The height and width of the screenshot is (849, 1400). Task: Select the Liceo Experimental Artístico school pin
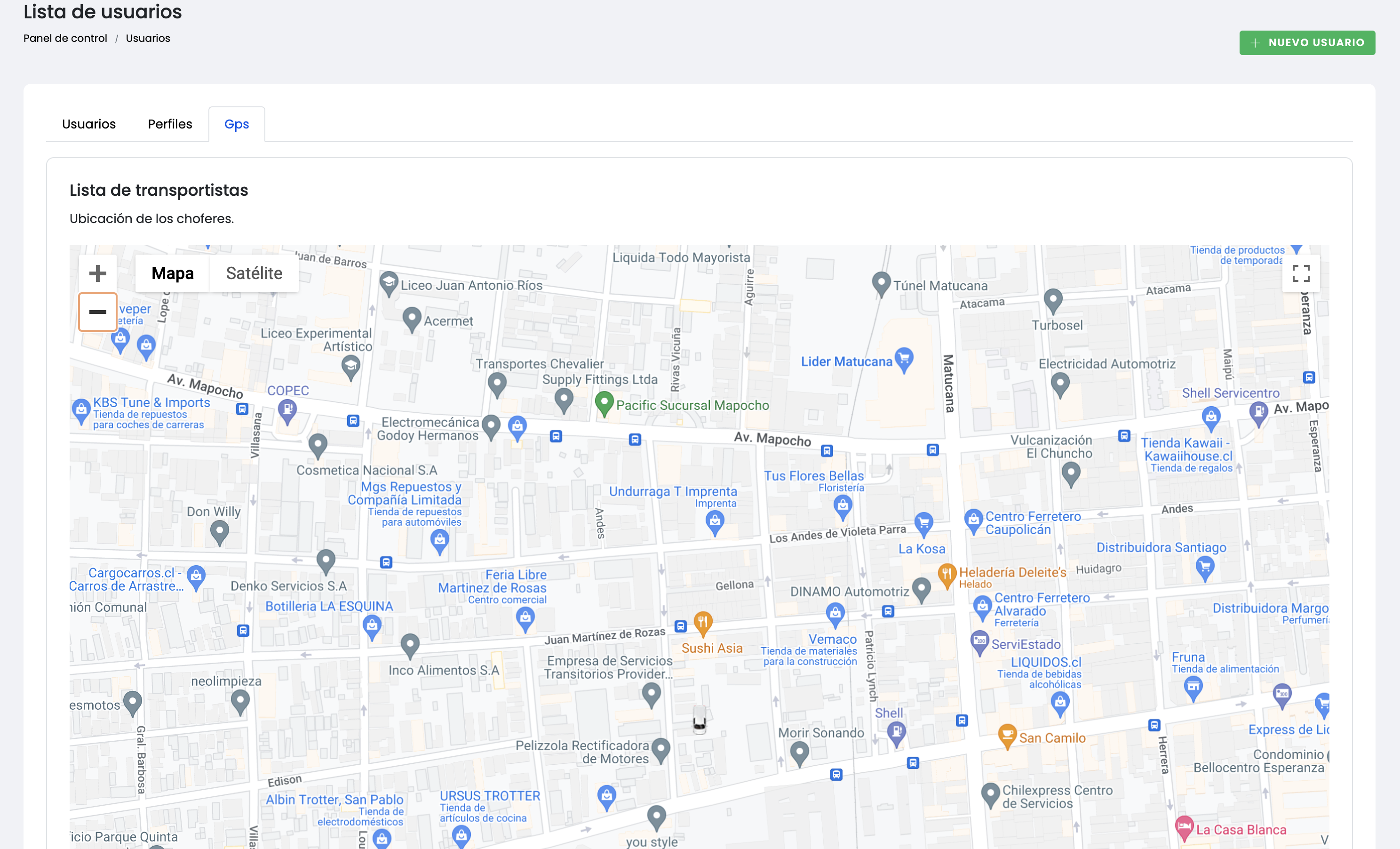click(x=350, y=368)
